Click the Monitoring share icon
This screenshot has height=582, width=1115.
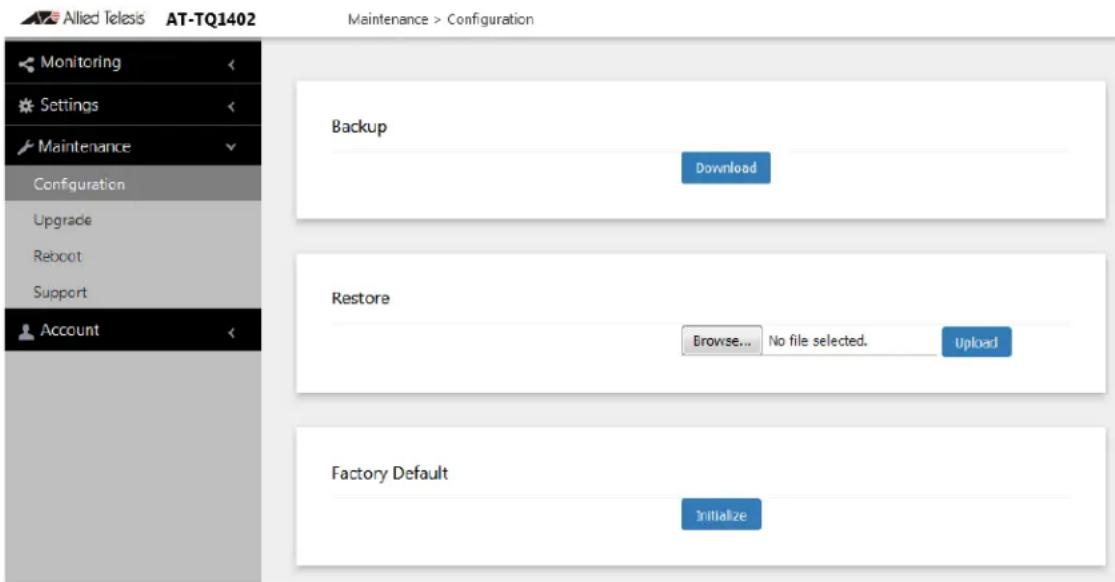(26, 65)
